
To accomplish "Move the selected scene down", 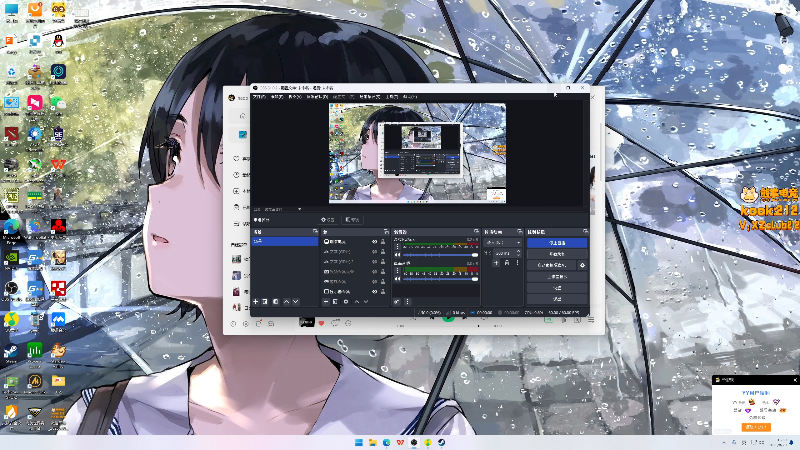I will [295, 302].
